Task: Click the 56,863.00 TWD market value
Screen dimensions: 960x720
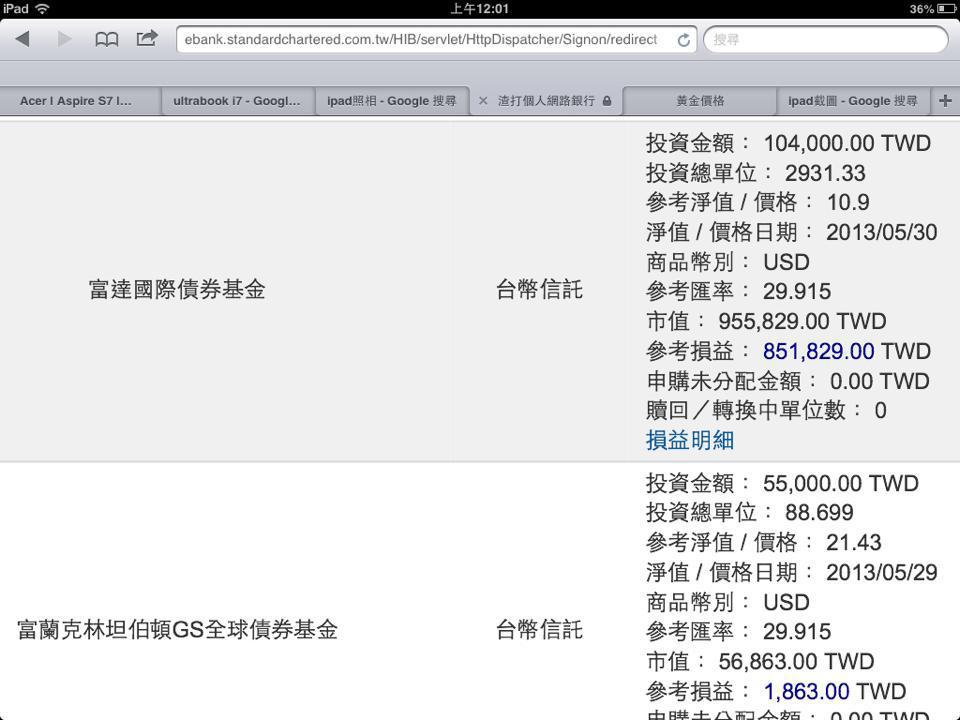Action: [x=796, y=662]
